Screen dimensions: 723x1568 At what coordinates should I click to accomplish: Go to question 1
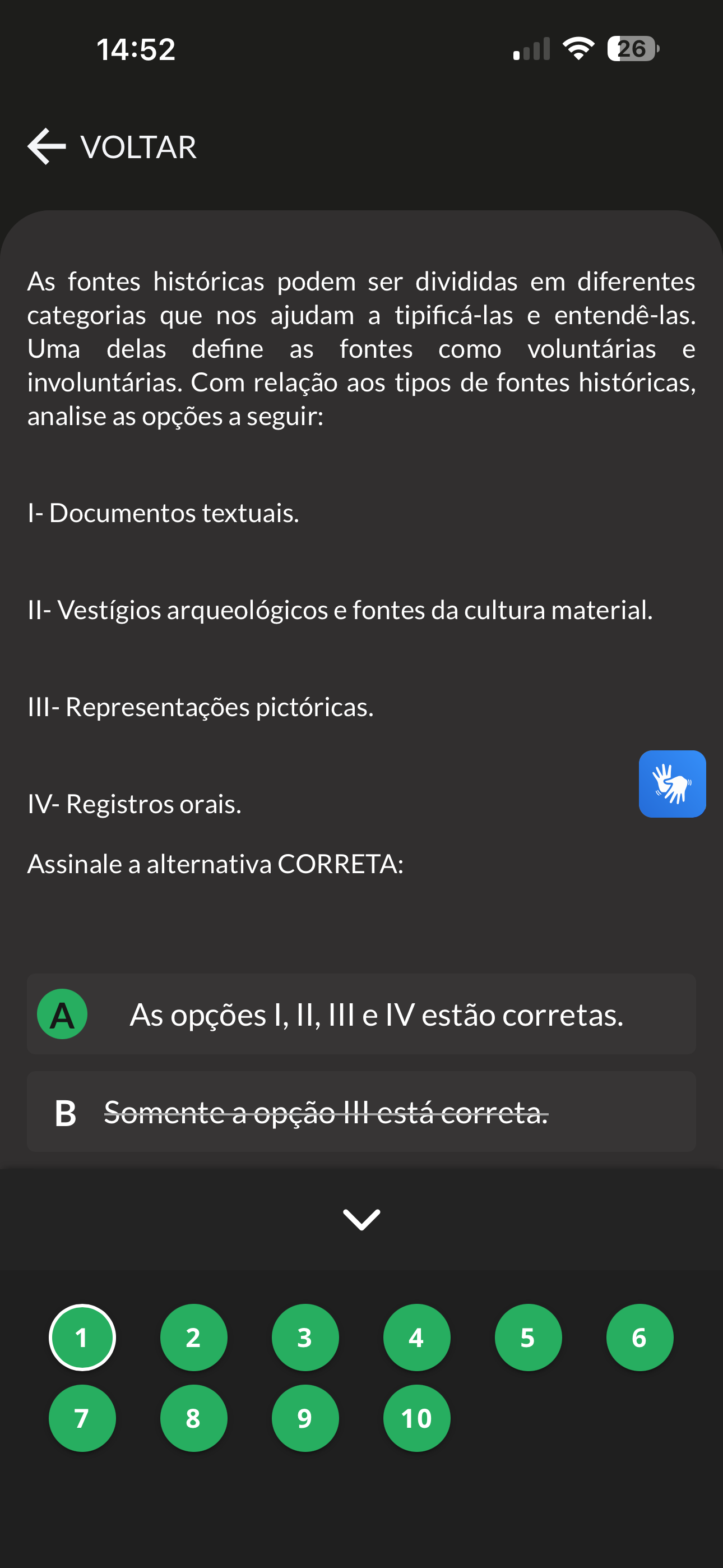(82, 1338)
